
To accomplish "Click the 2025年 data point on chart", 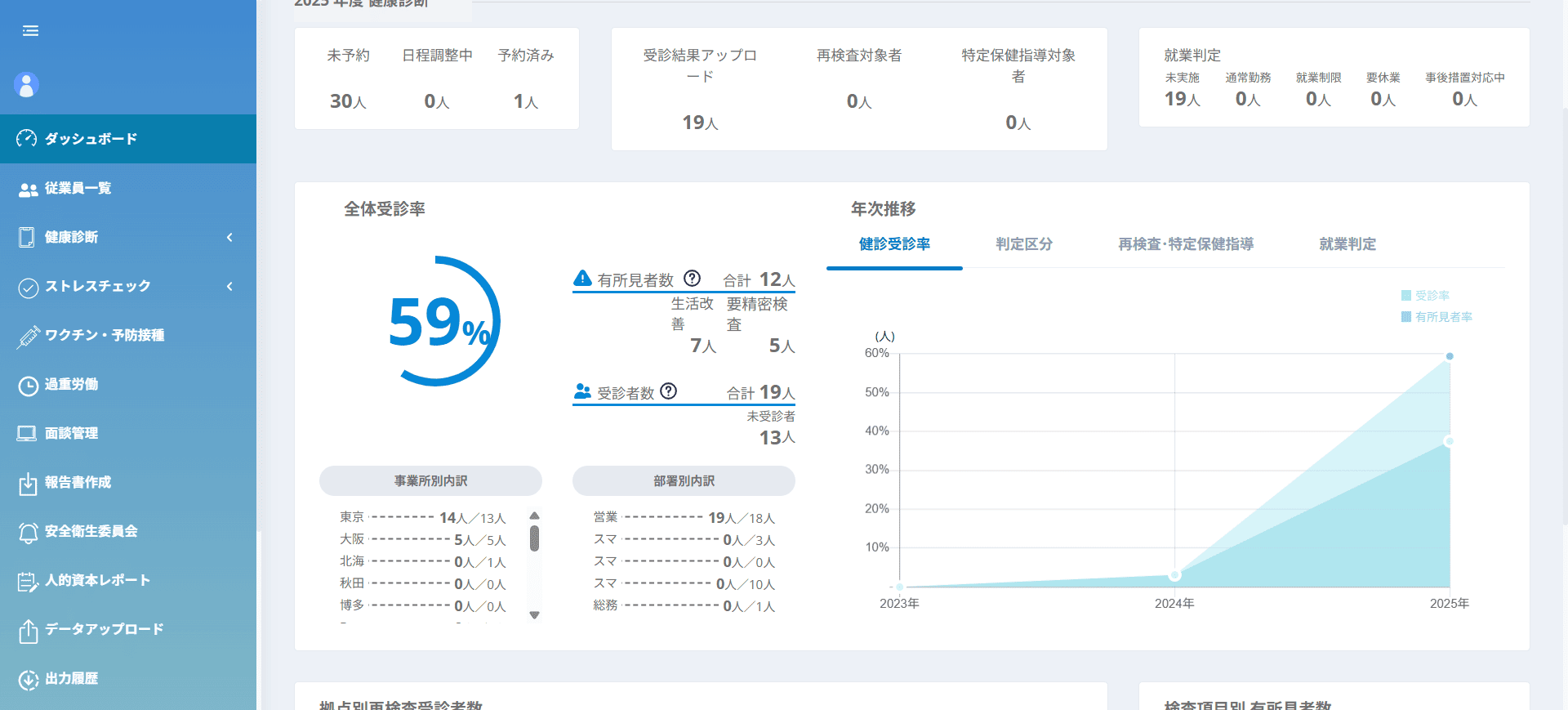I will click(x=1450, y=356).
